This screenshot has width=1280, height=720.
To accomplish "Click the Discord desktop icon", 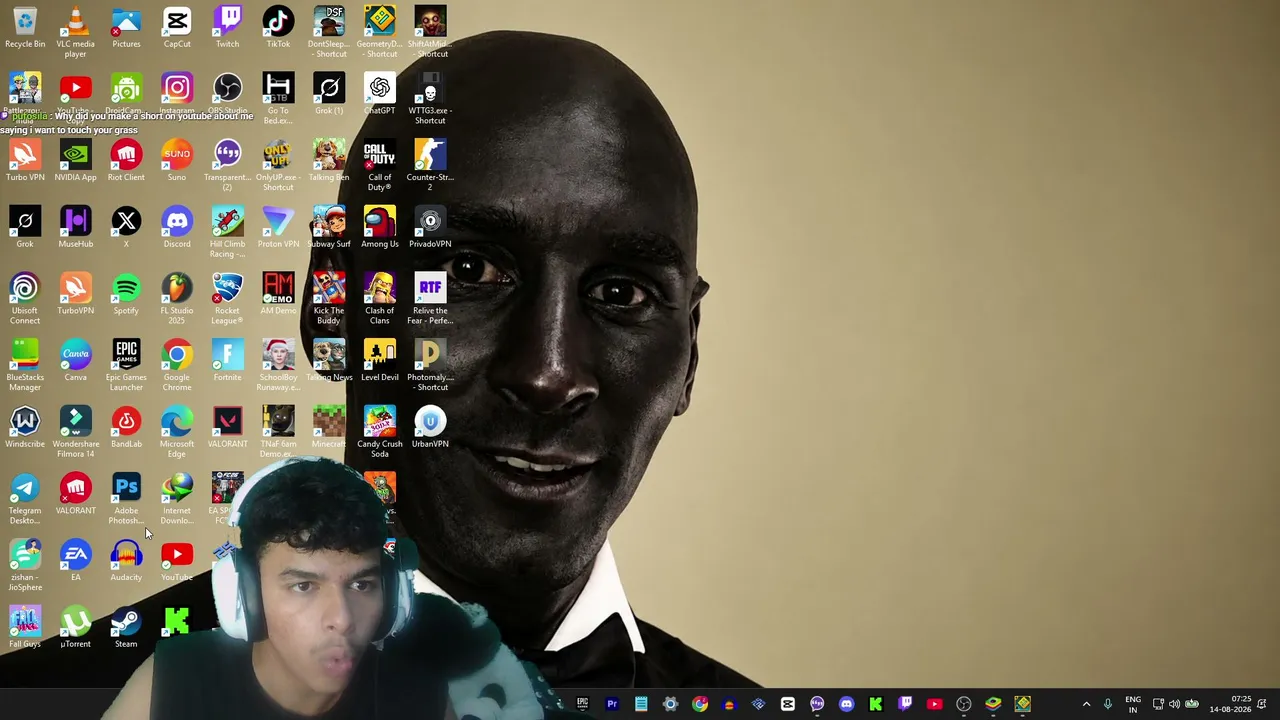I will pyautogui.click(x=177, y=227).
